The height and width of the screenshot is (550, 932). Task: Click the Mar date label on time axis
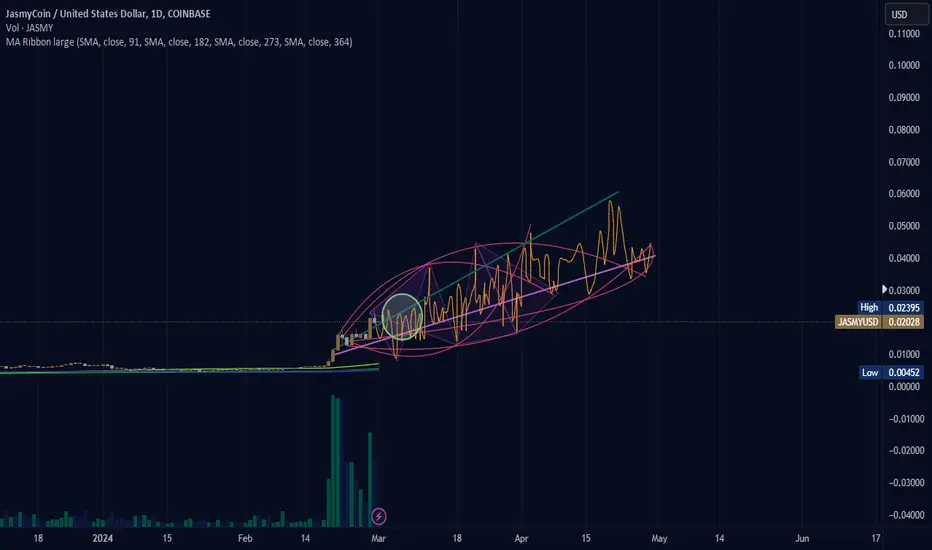pyautogui.click(x=378, y=539)
